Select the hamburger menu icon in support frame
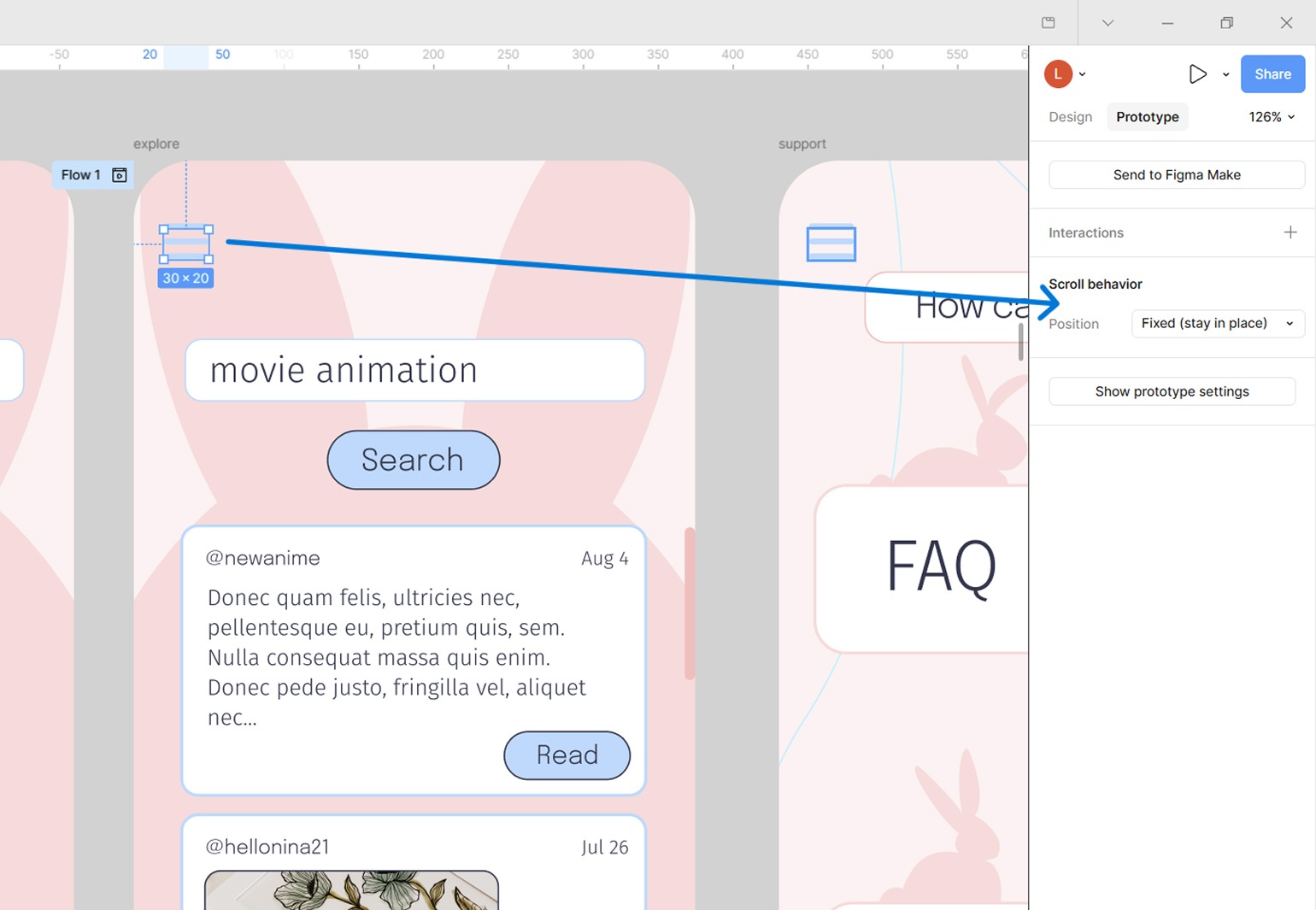 (x=831, y=243)
